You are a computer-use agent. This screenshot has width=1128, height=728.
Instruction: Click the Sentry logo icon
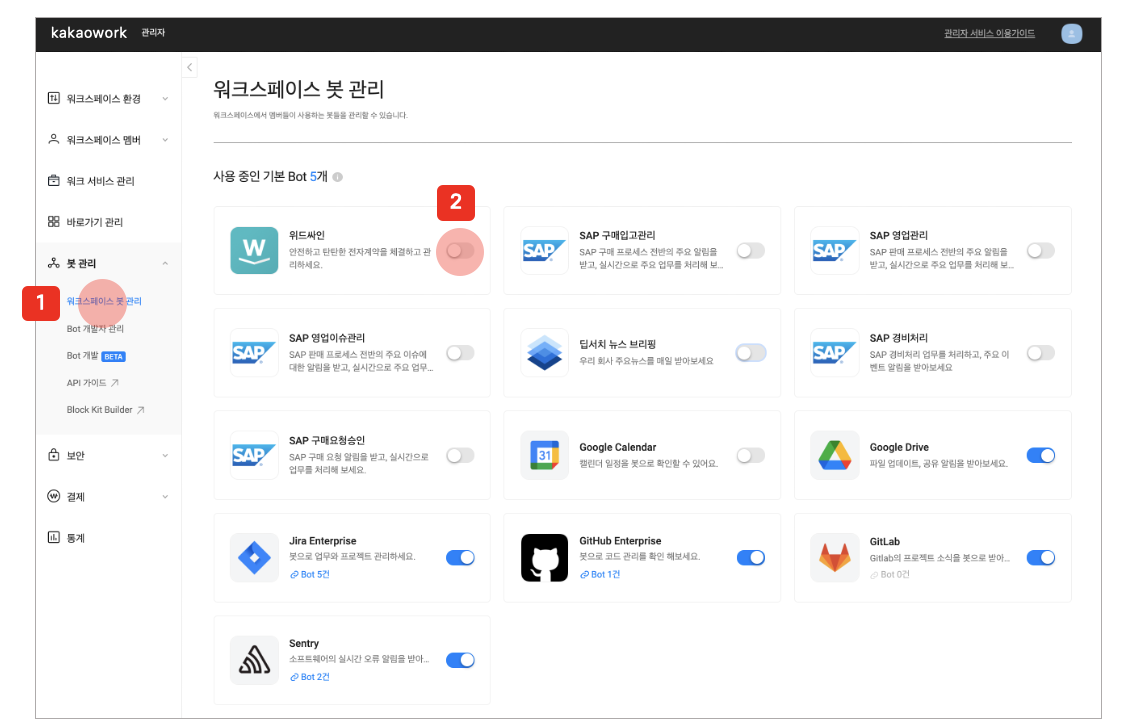(x=254, y=660)
